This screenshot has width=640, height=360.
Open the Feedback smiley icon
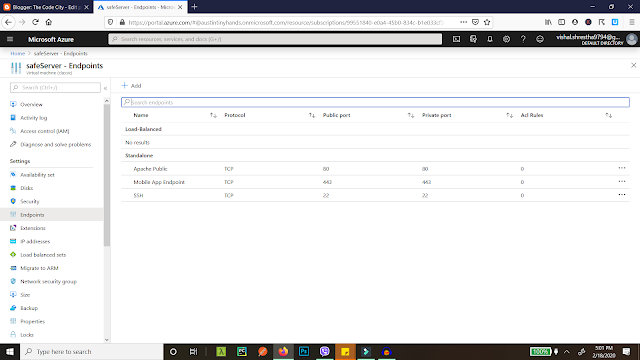coord(540,39)
